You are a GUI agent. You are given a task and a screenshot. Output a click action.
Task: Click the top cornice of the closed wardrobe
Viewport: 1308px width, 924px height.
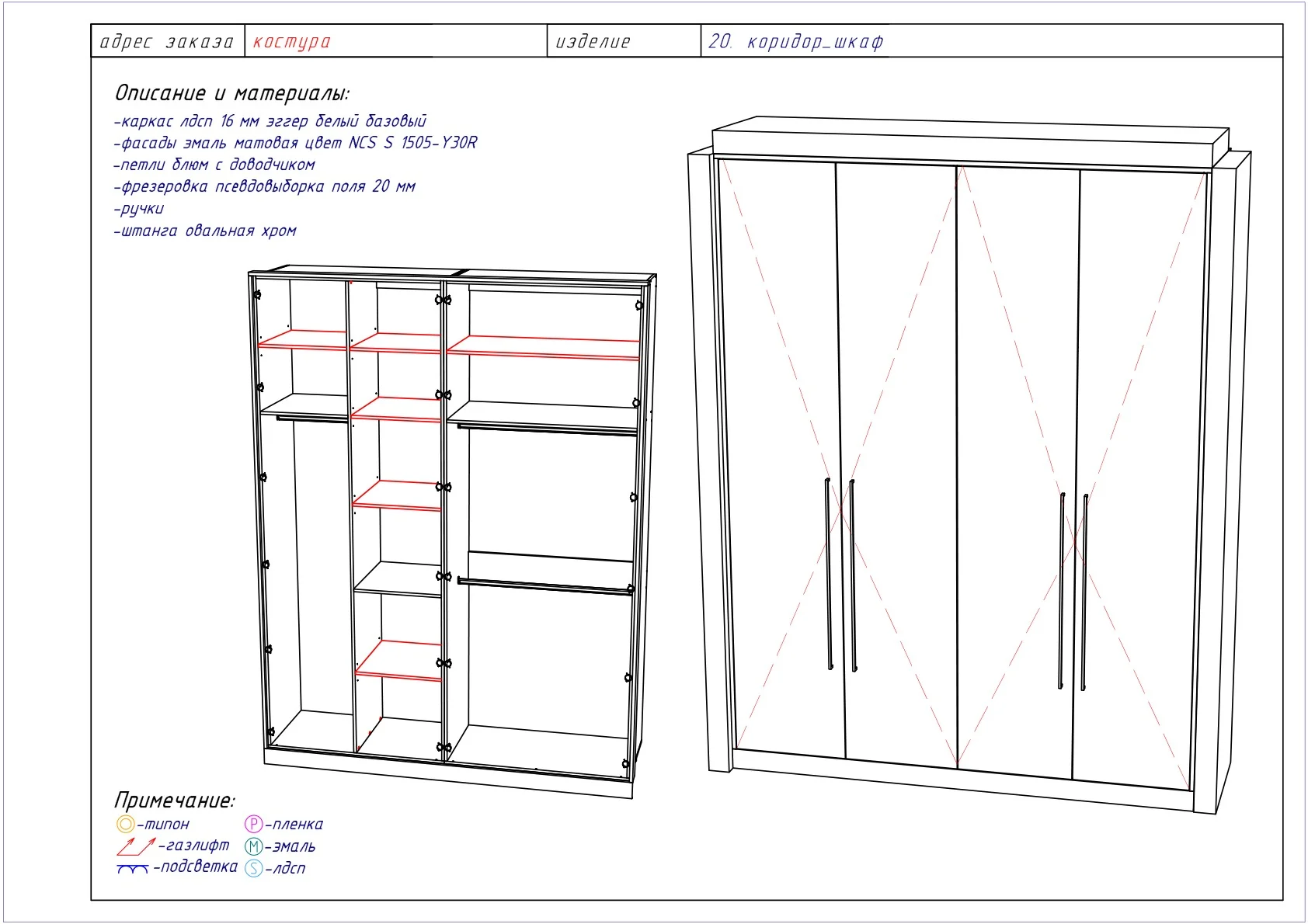pyautogui.click(x=971, y=142)
